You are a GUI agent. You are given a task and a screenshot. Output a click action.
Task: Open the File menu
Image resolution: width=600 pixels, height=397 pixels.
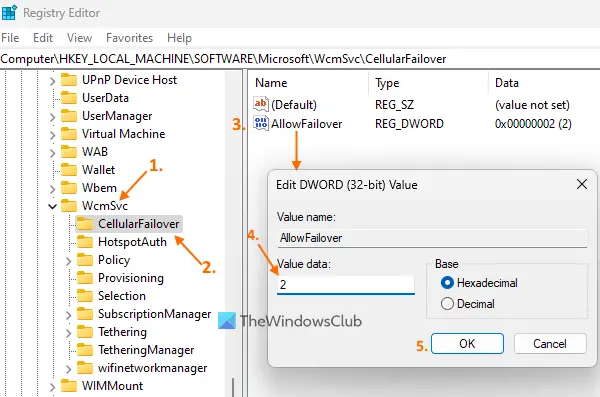pyautogui.click(x=10, y=38)
